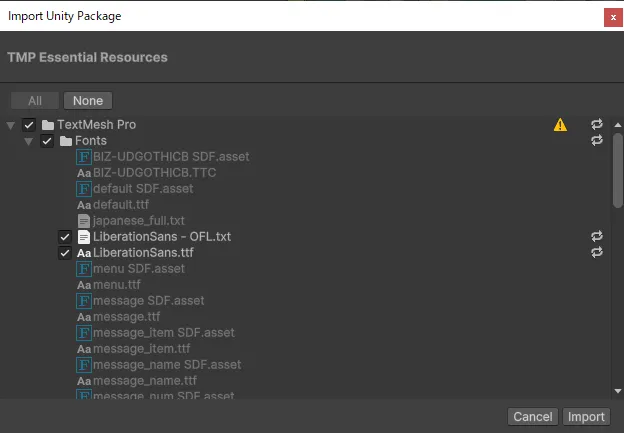624x433 pixels.
Task: Click the warning icon beside TextMesh Pro
Action: tap(560, 125)
